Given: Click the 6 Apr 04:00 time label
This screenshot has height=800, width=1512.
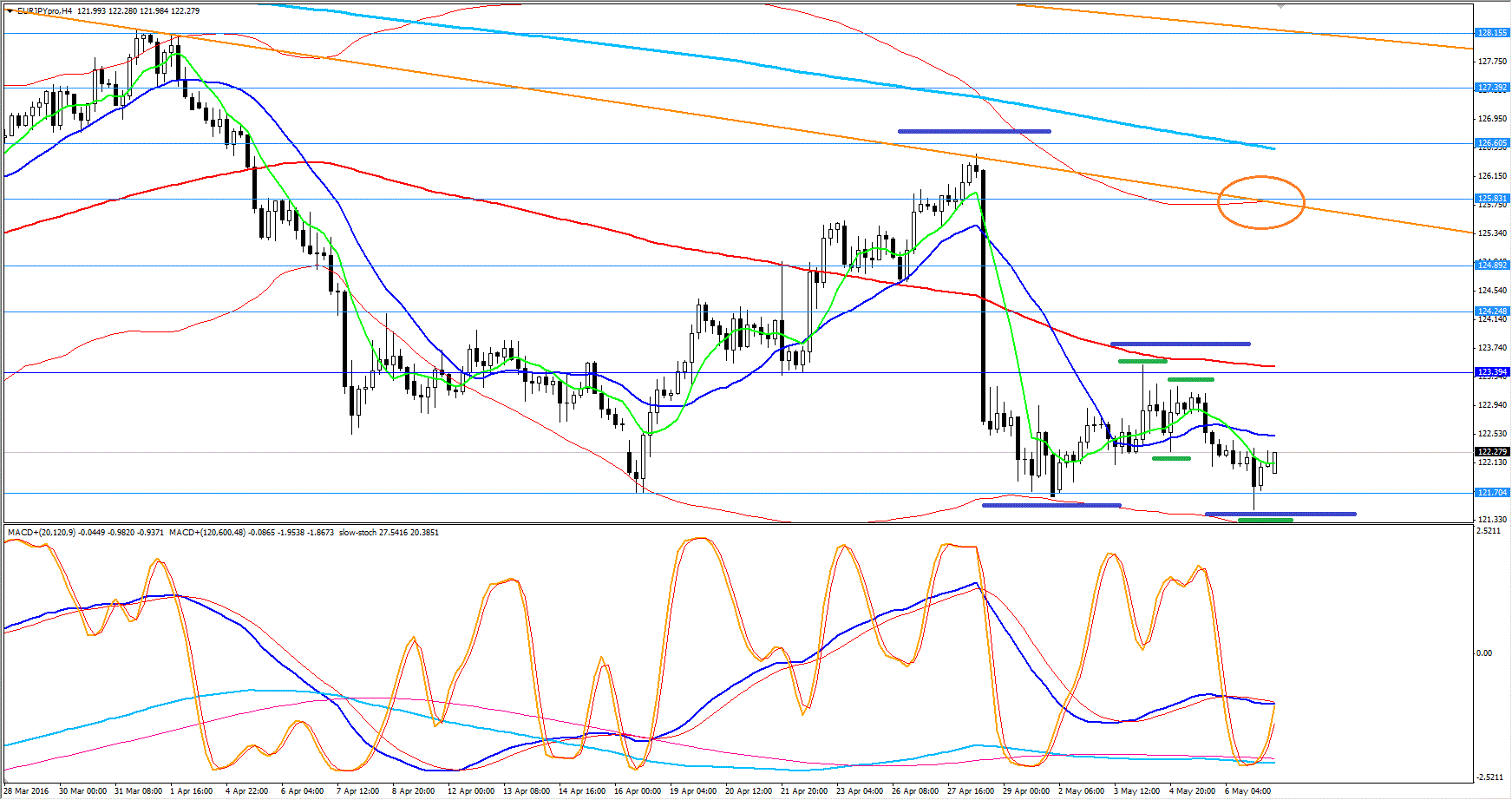Looking at the screenshot, I should (303, 791).
